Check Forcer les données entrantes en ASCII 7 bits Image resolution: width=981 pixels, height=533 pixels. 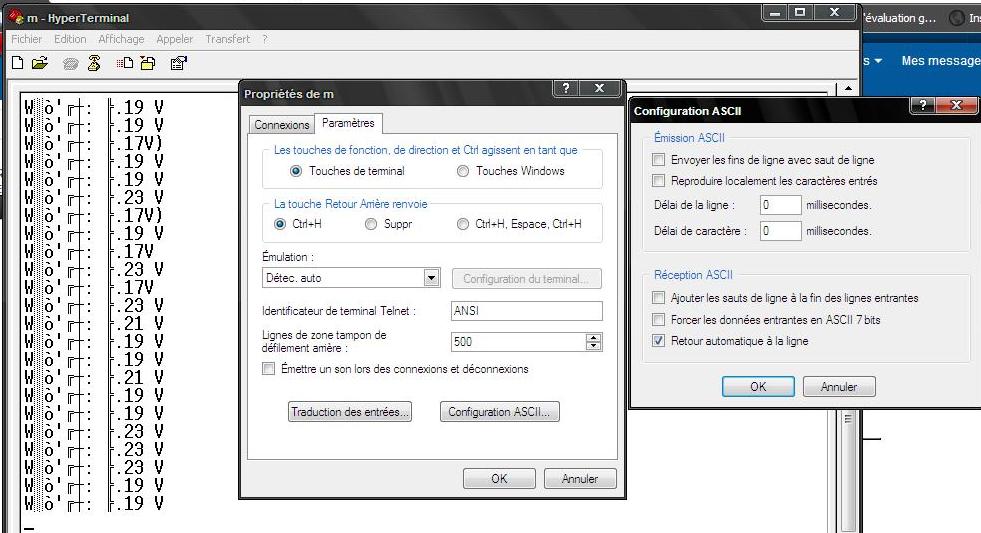point(658,319)
